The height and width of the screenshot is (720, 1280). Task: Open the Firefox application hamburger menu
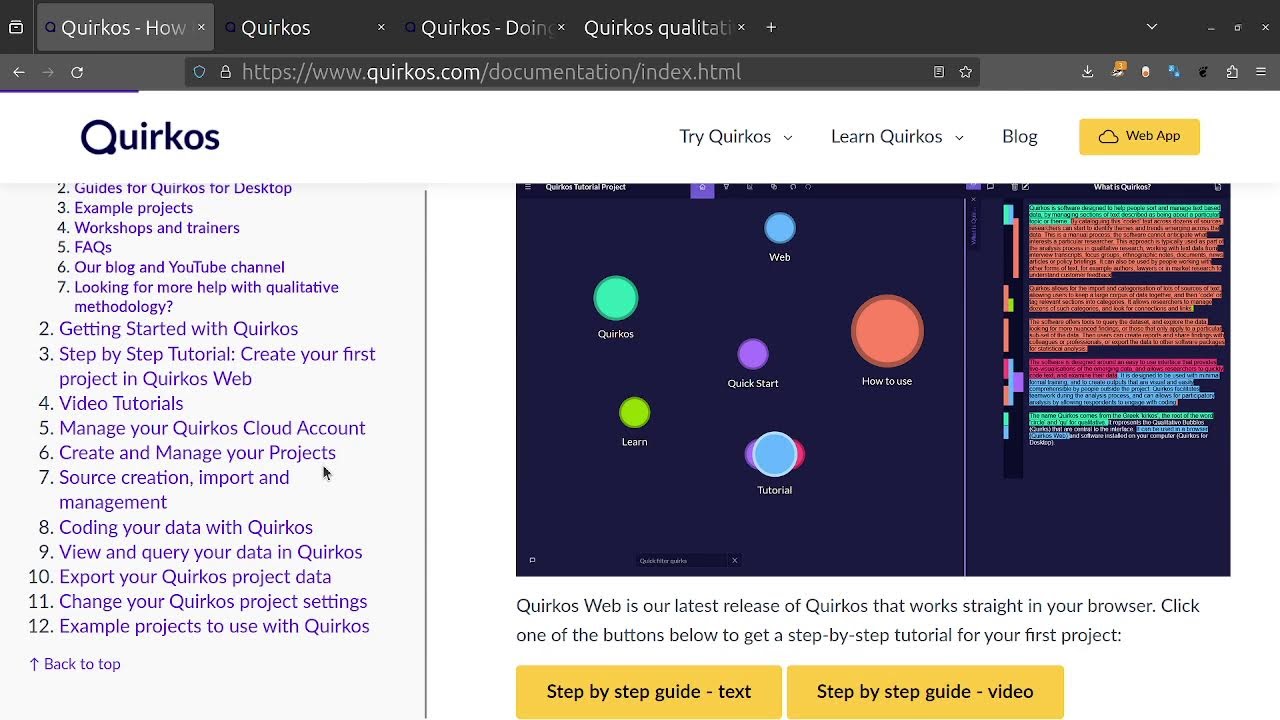1260,72
